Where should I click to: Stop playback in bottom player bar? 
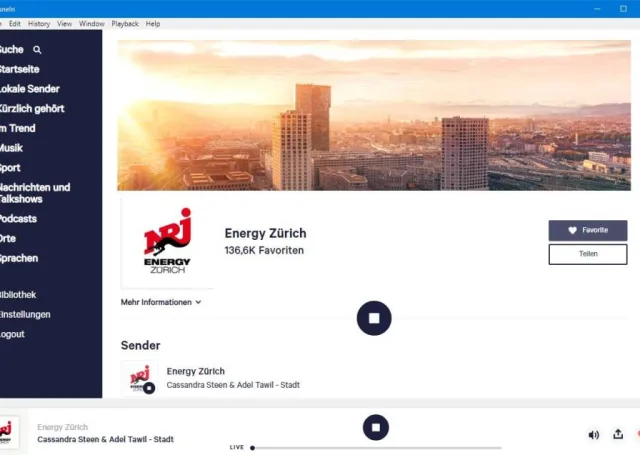click(x=376, y=428)
